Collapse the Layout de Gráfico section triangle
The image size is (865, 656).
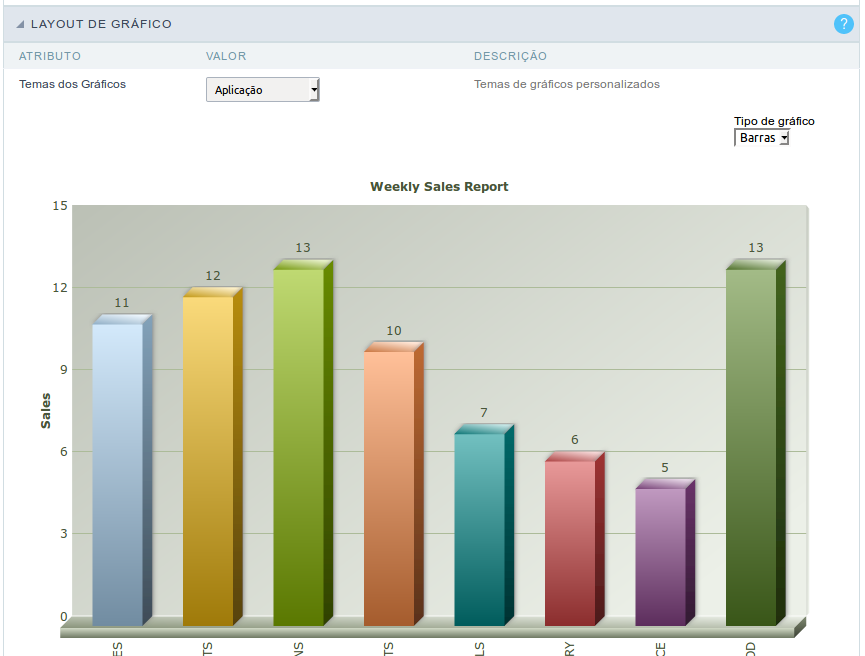pyautogui.click(x=20, y=24)
